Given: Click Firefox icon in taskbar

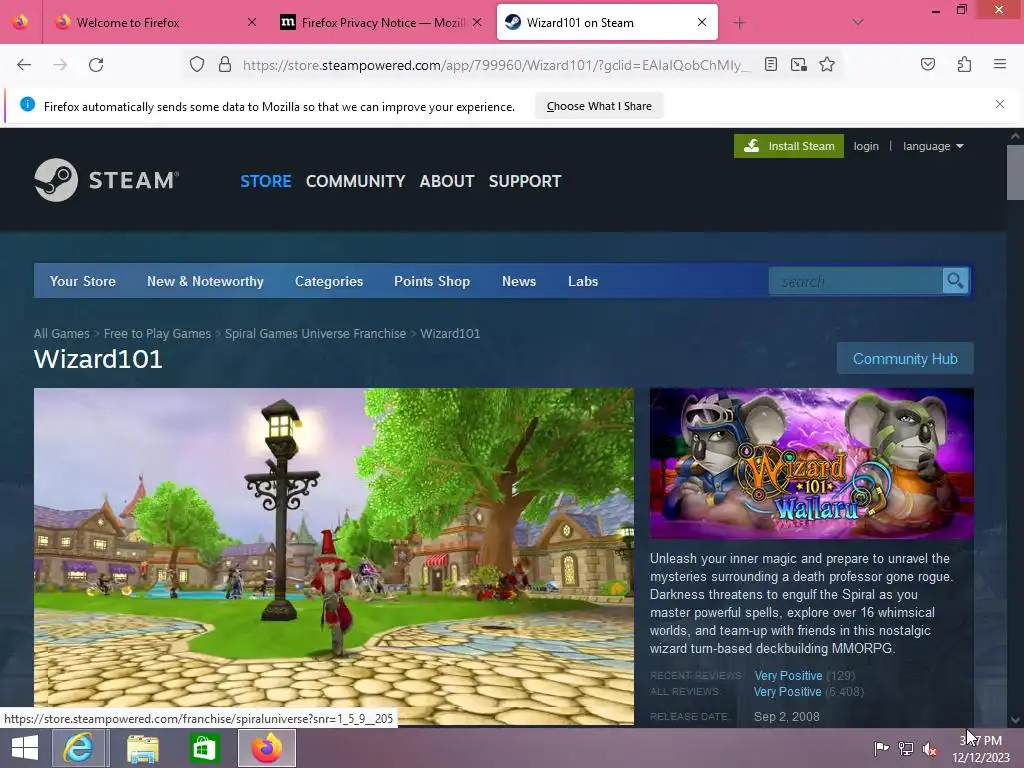Looking at the screenshot, I should pos(267,748).
